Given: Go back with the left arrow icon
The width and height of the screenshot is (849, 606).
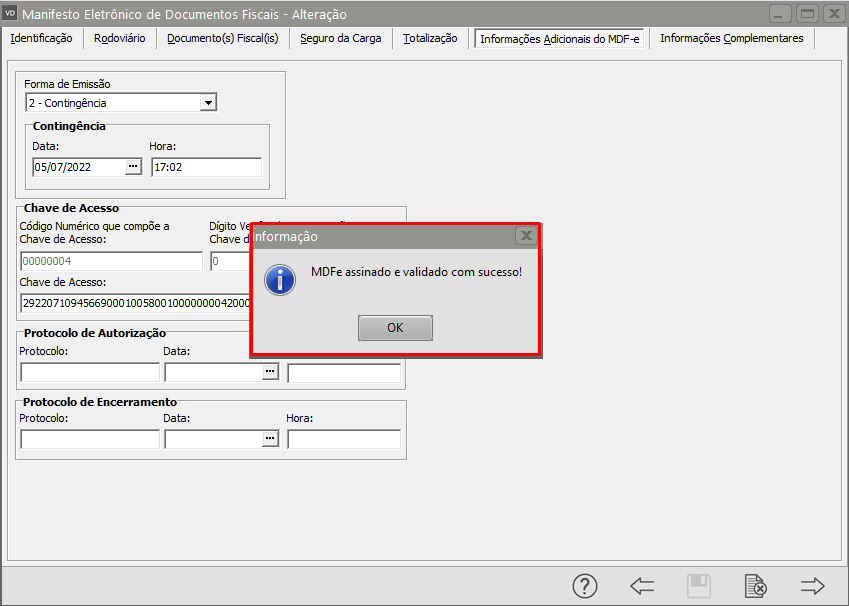Looking at the screenshot, I should click(x=642, y=585).
